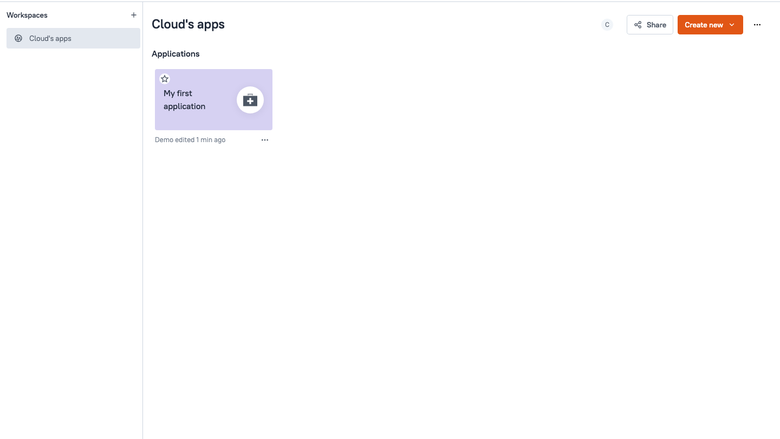The height and width of the screenshot is (439, 780).
Task: Click the Workspaces sidebar heading
Action: pyautogui.click(x=27, y=15)
